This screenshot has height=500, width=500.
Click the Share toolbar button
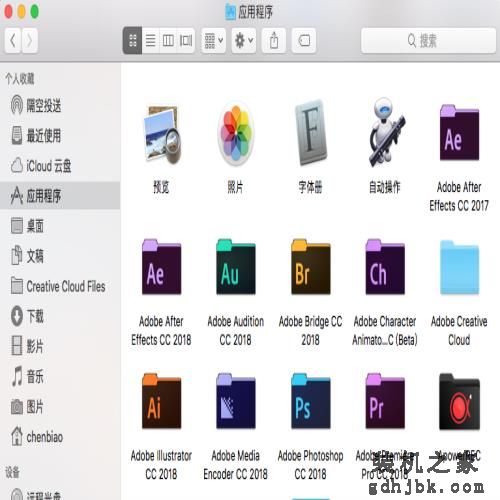click(274, 41)
